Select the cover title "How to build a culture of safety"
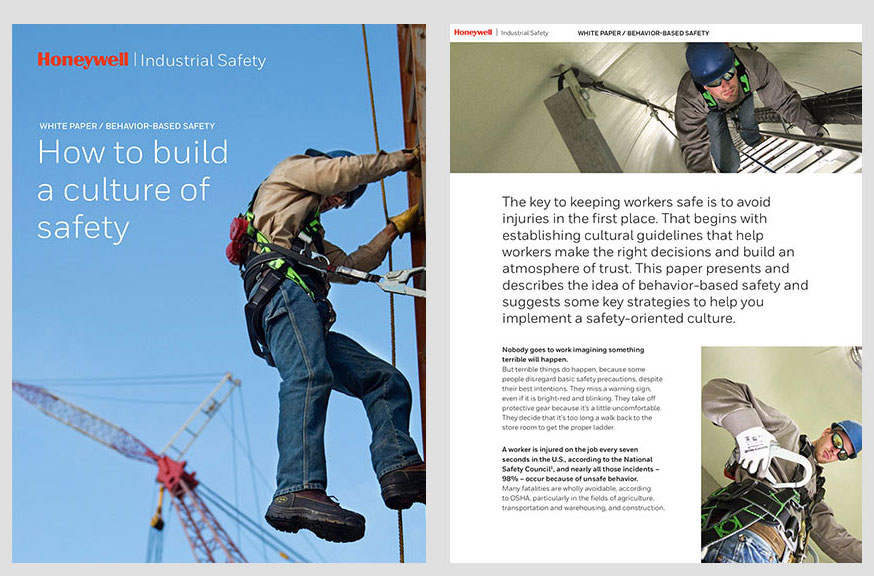 point(132,190)
